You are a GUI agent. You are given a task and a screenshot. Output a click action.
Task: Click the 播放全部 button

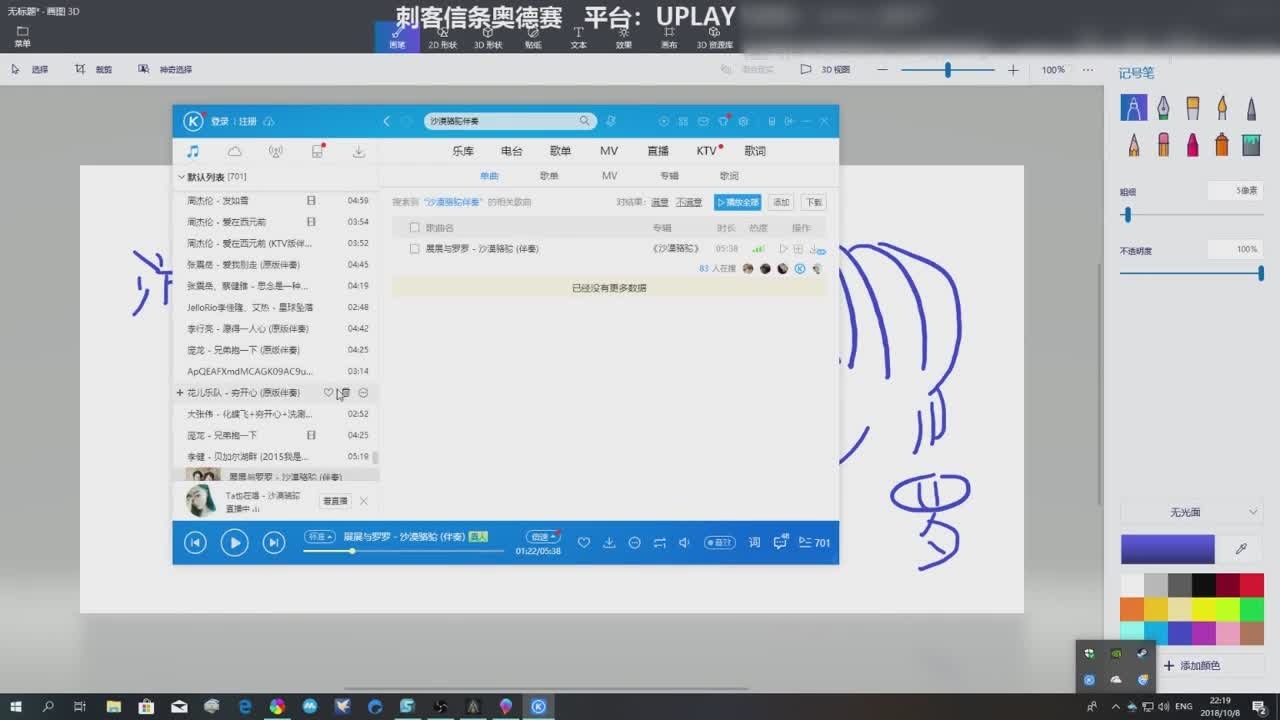click(x=738, y=202)
